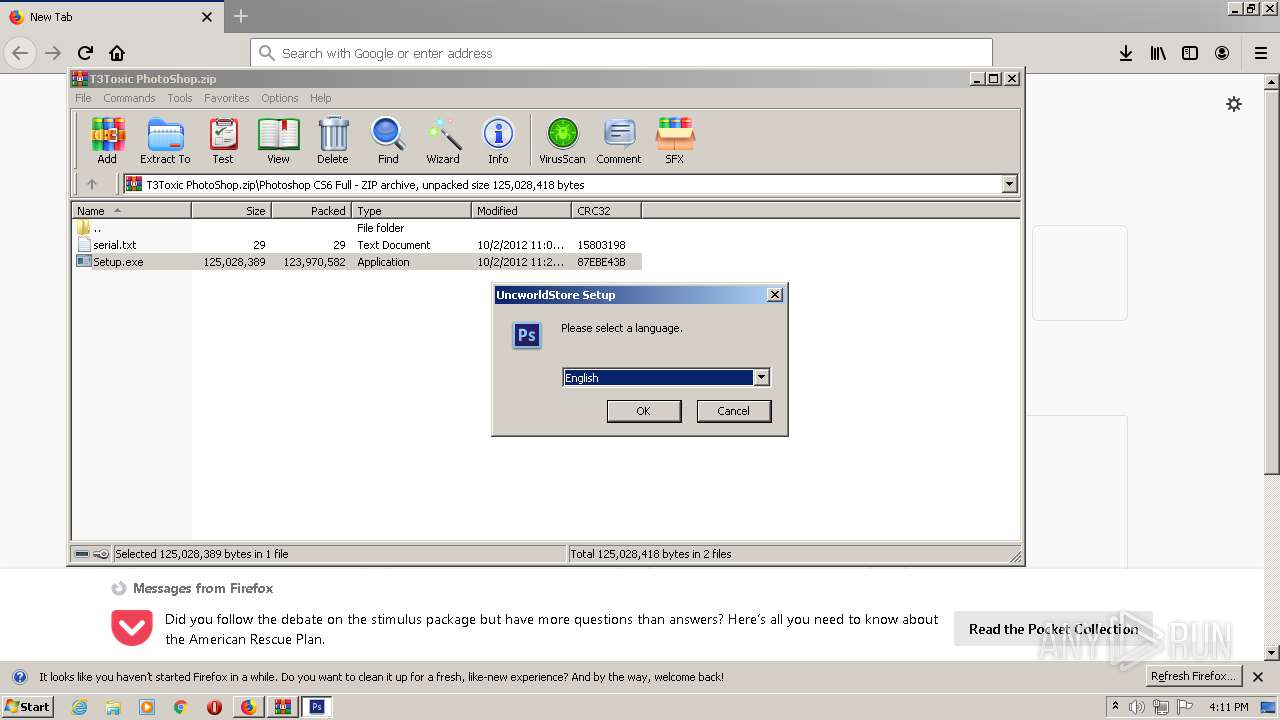Click Firefox home icon
The image size is (1280, 720).
point(117,53)
